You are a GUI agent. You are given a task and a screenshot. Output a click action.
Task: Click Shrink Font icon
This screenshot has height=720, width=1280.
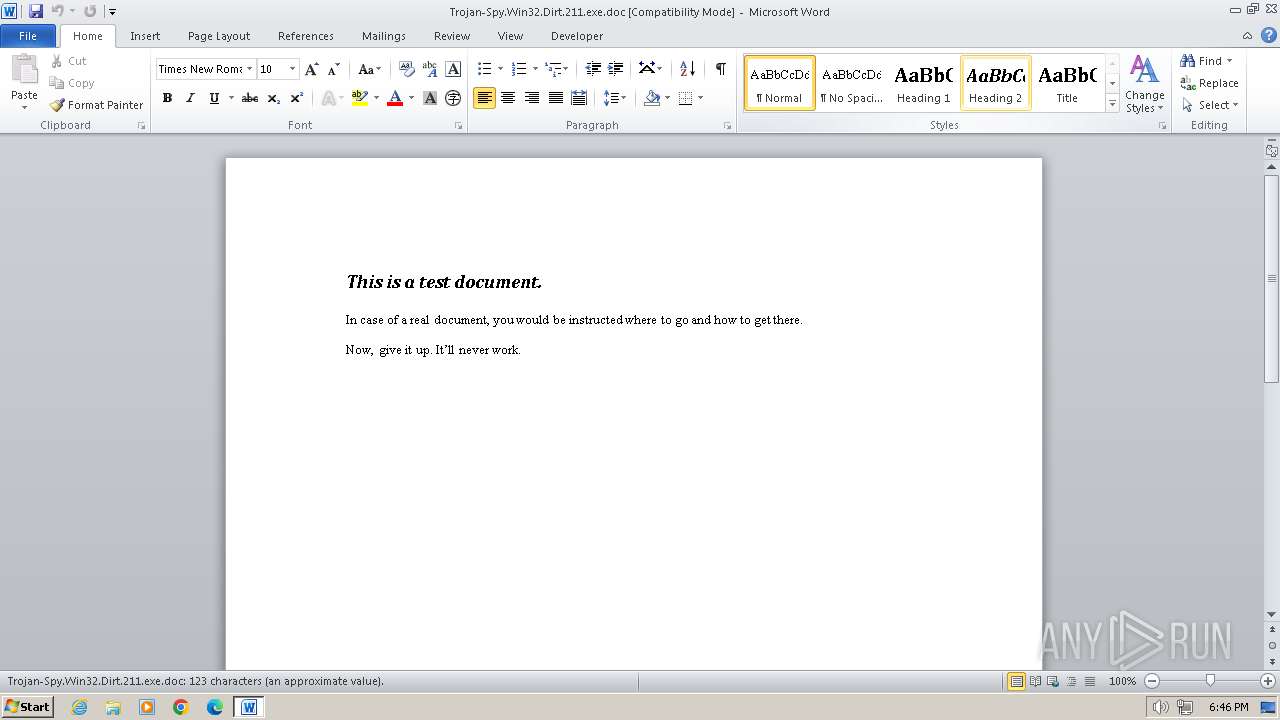(x=334, y=69)
